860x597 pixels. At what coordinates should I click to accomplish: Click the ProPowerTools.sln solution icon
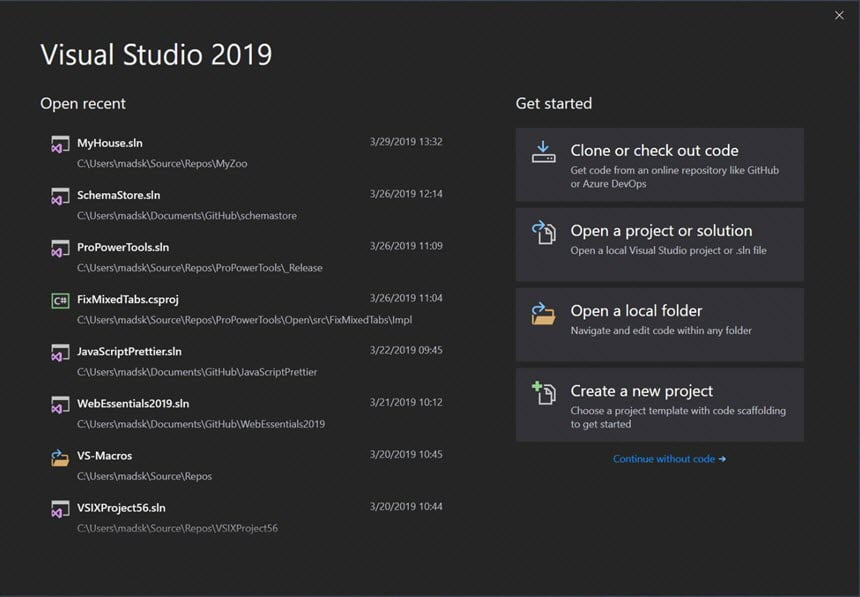[60, 249]
